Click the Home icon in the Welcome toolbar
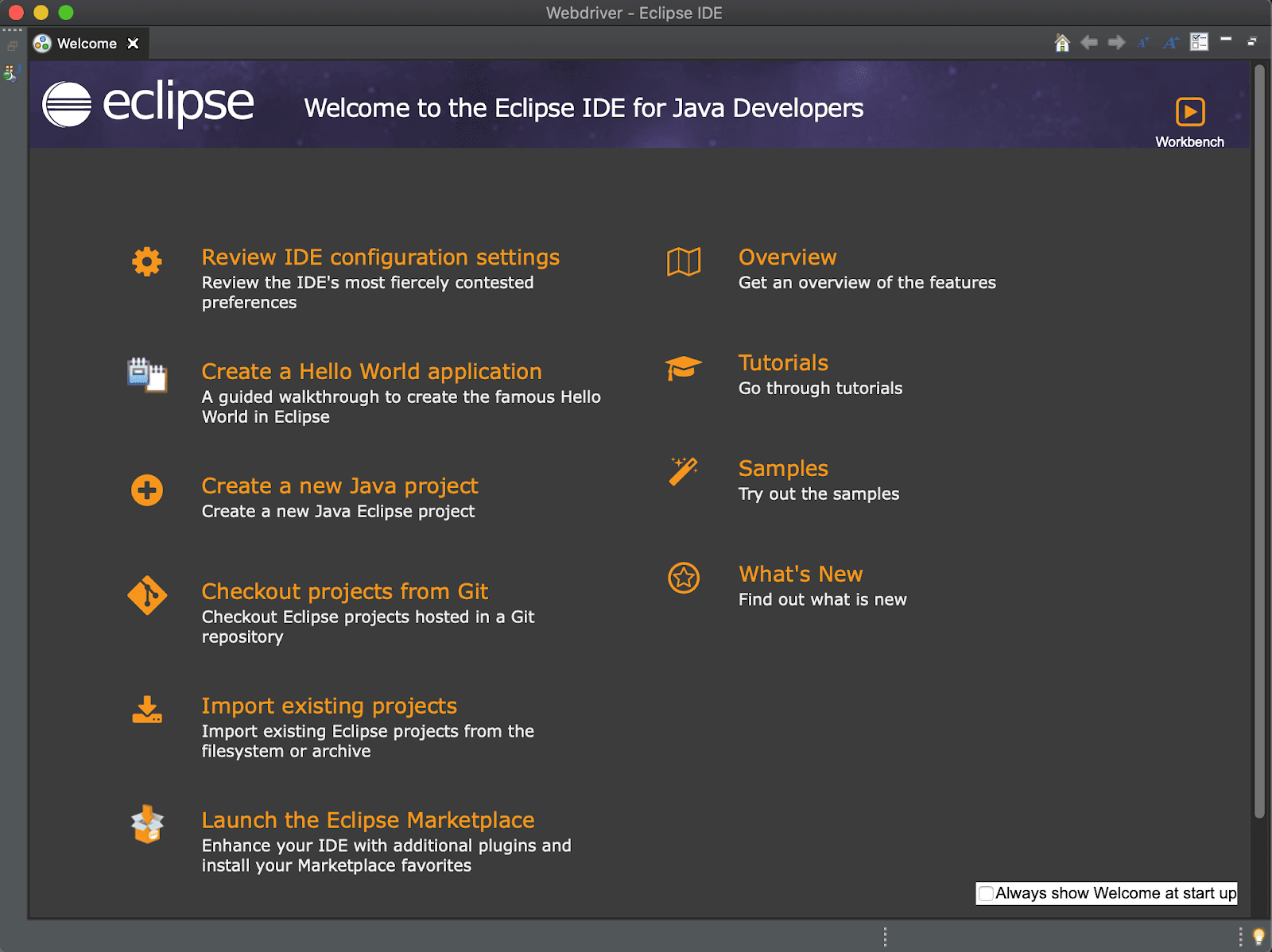 1062,42
